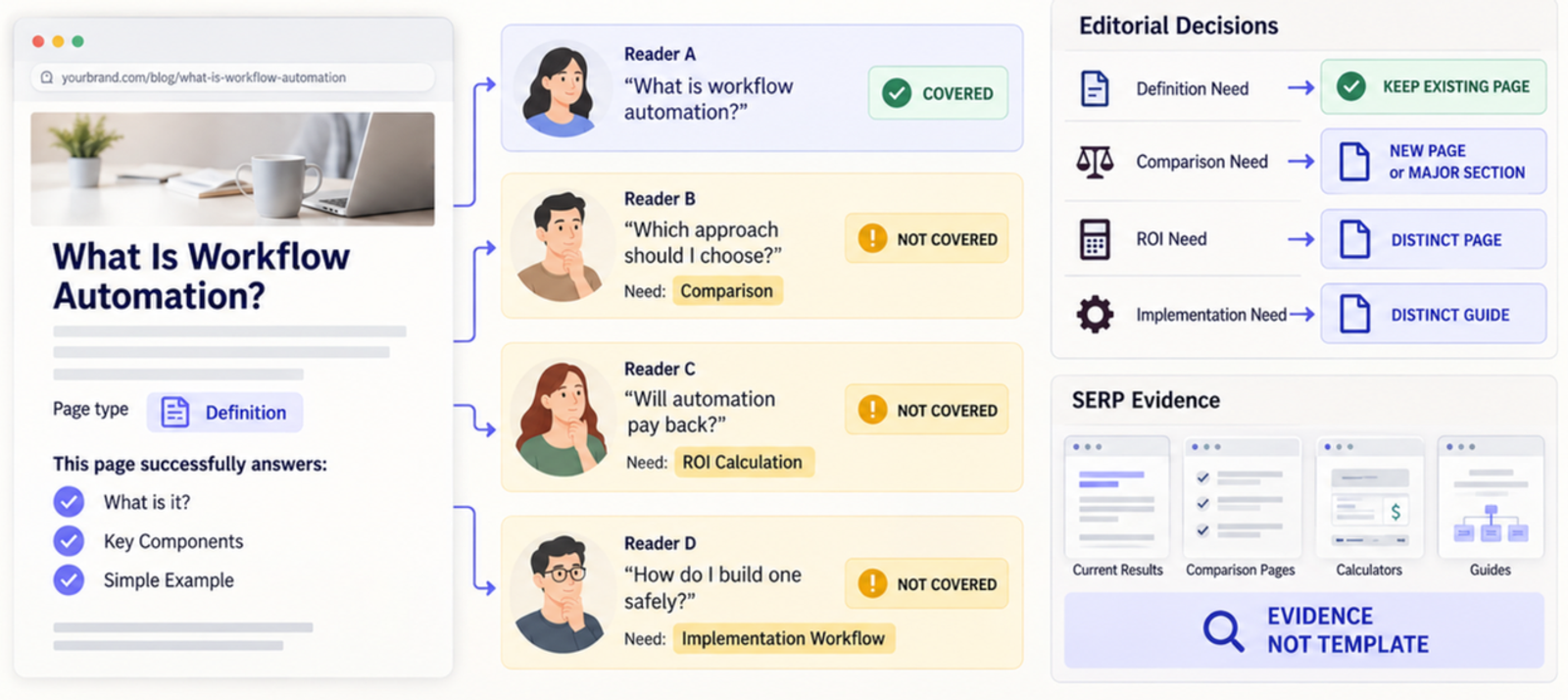1568x700 pixels.
Task: Click the Definition Need document icon
Action: coord(1095,88)
